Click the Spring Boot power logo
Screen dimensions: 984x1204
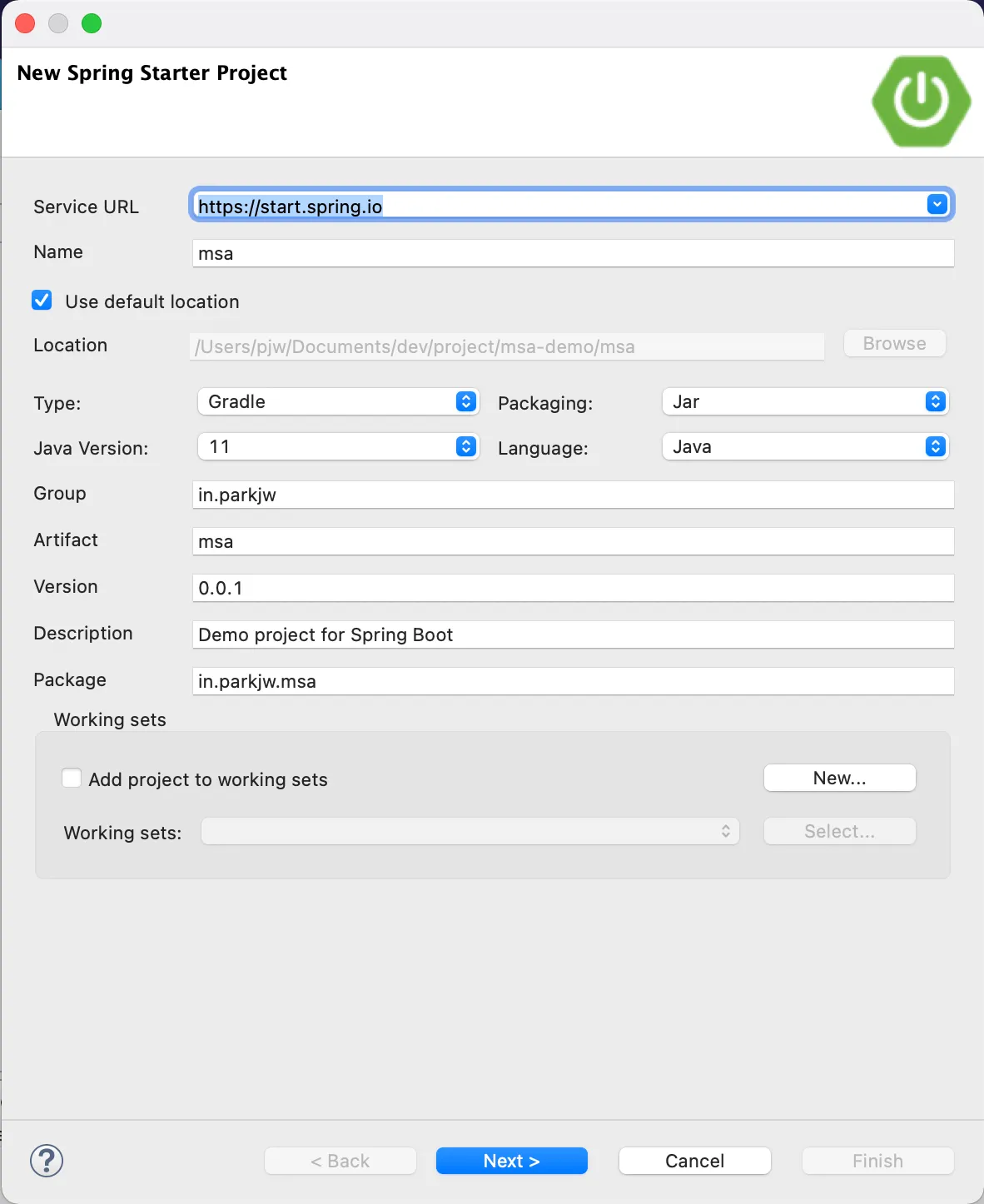[x=921, y=101]
